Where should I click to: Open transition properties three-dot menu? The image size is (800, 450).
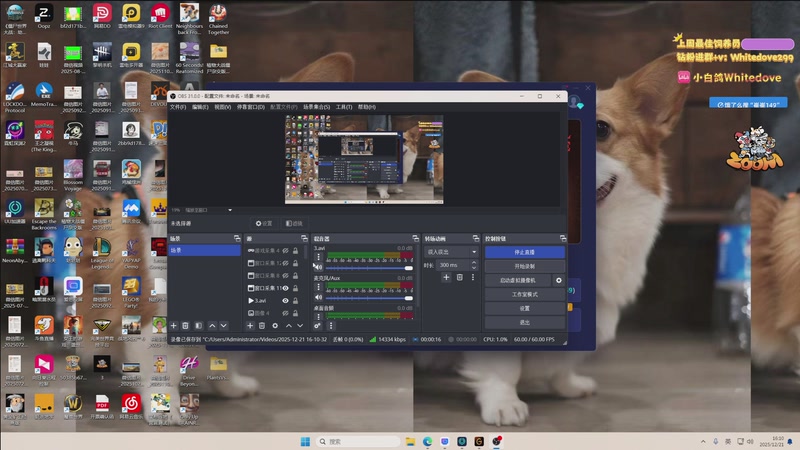472,277
